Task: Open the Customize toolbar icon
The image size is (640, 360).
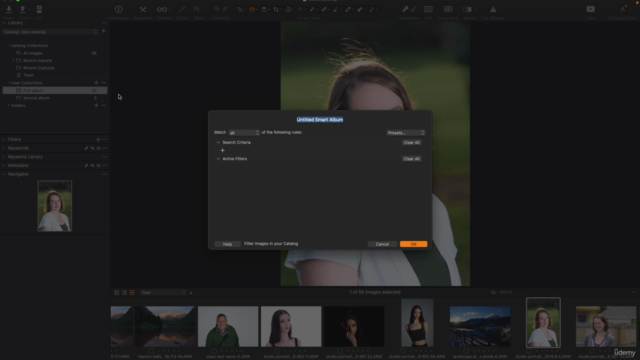Action: [143, 9]
